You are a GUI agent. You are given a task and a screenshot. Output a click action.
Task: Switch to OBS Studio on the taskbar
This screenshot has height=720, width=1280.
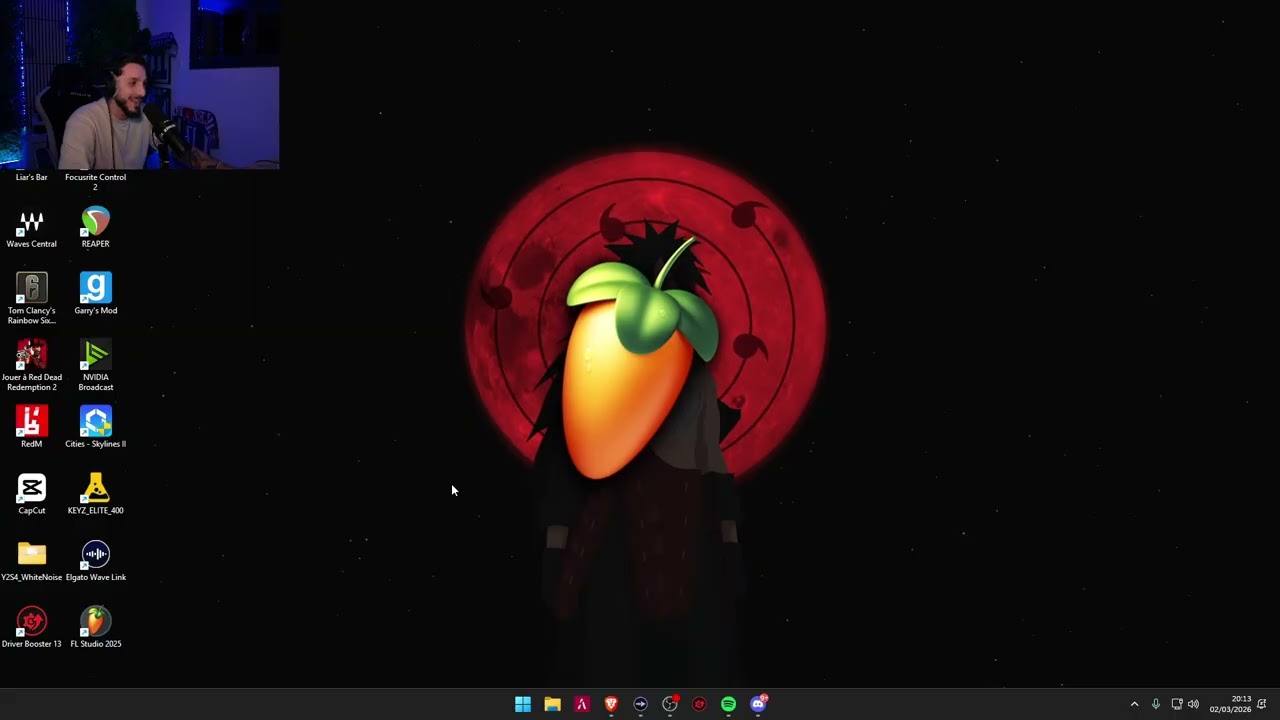coord(670,704)
